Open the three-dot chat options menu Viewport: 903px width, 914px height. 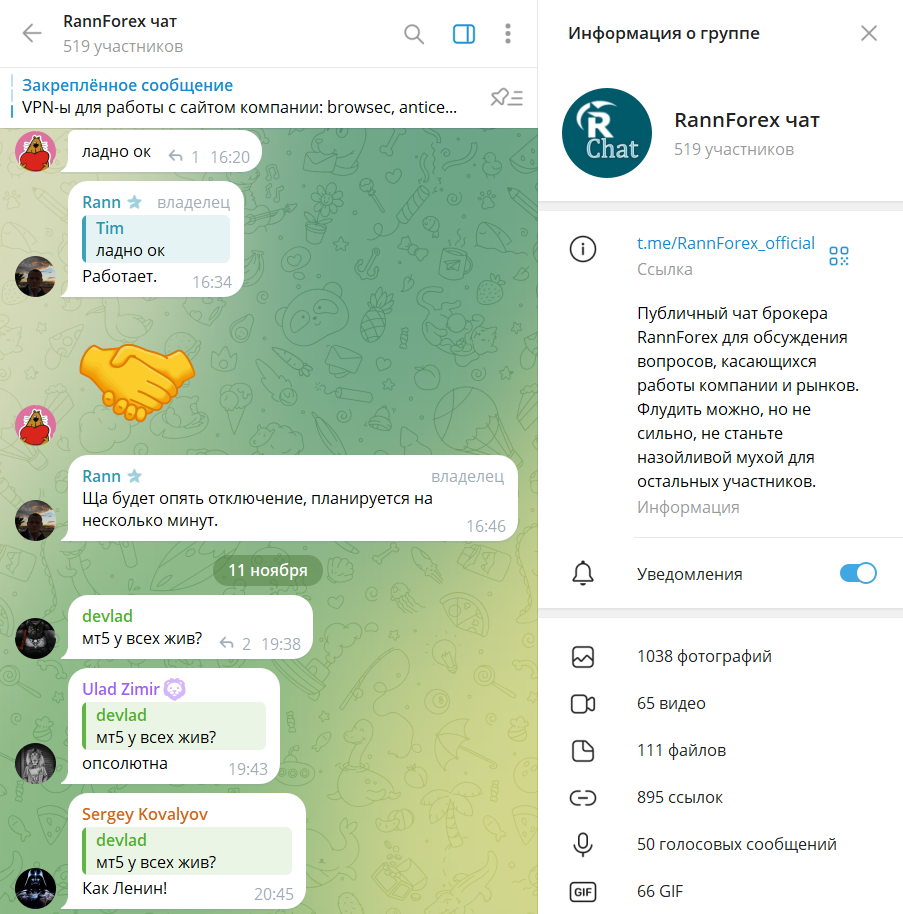(x=508, y=34)
